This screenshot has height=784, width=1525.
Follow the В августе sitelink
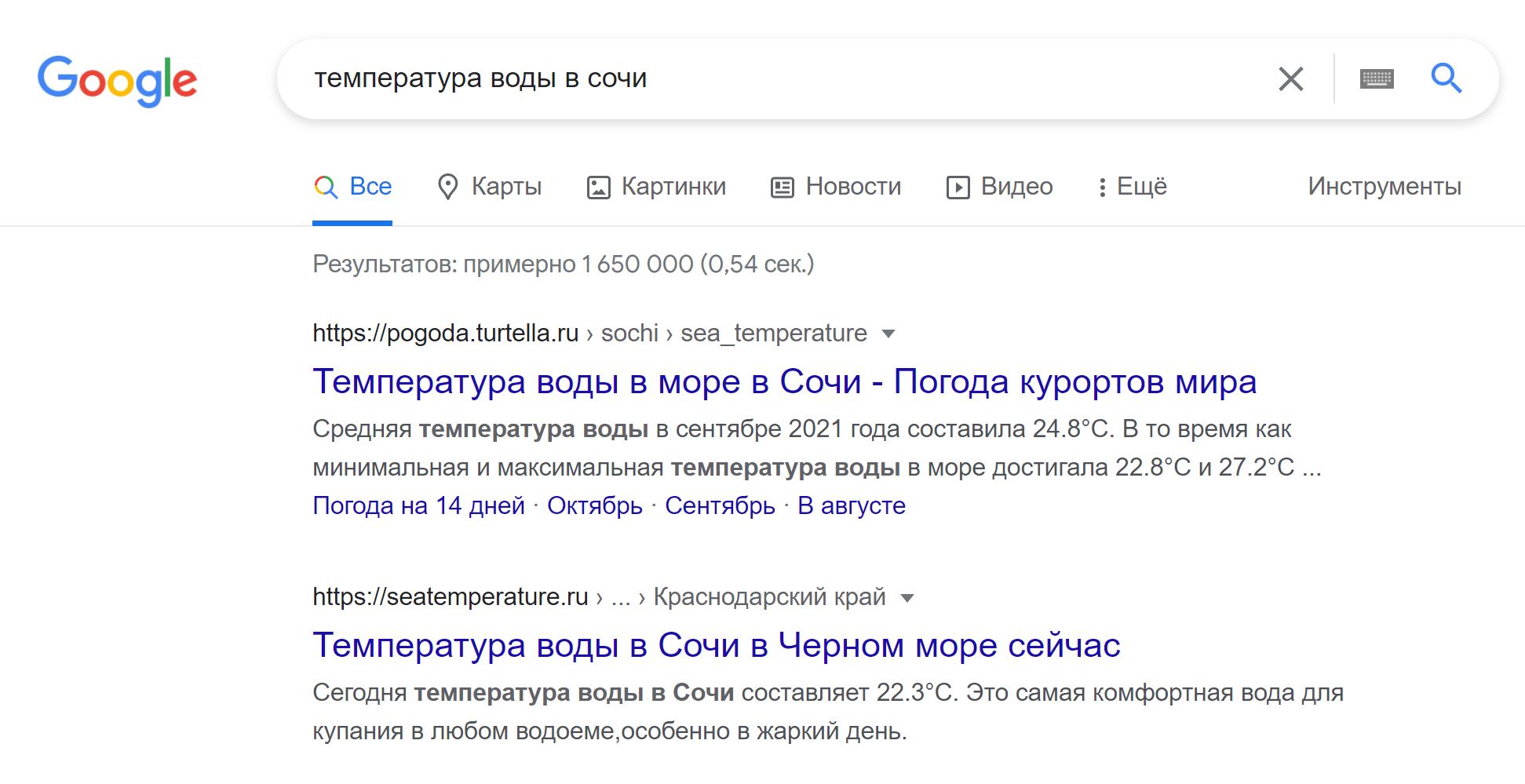(x=852, y=505)
